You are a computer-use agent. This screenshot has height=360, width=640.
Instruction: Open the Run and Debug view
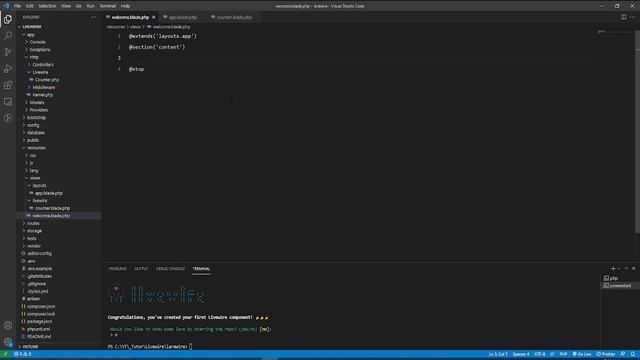click(8, 69)
